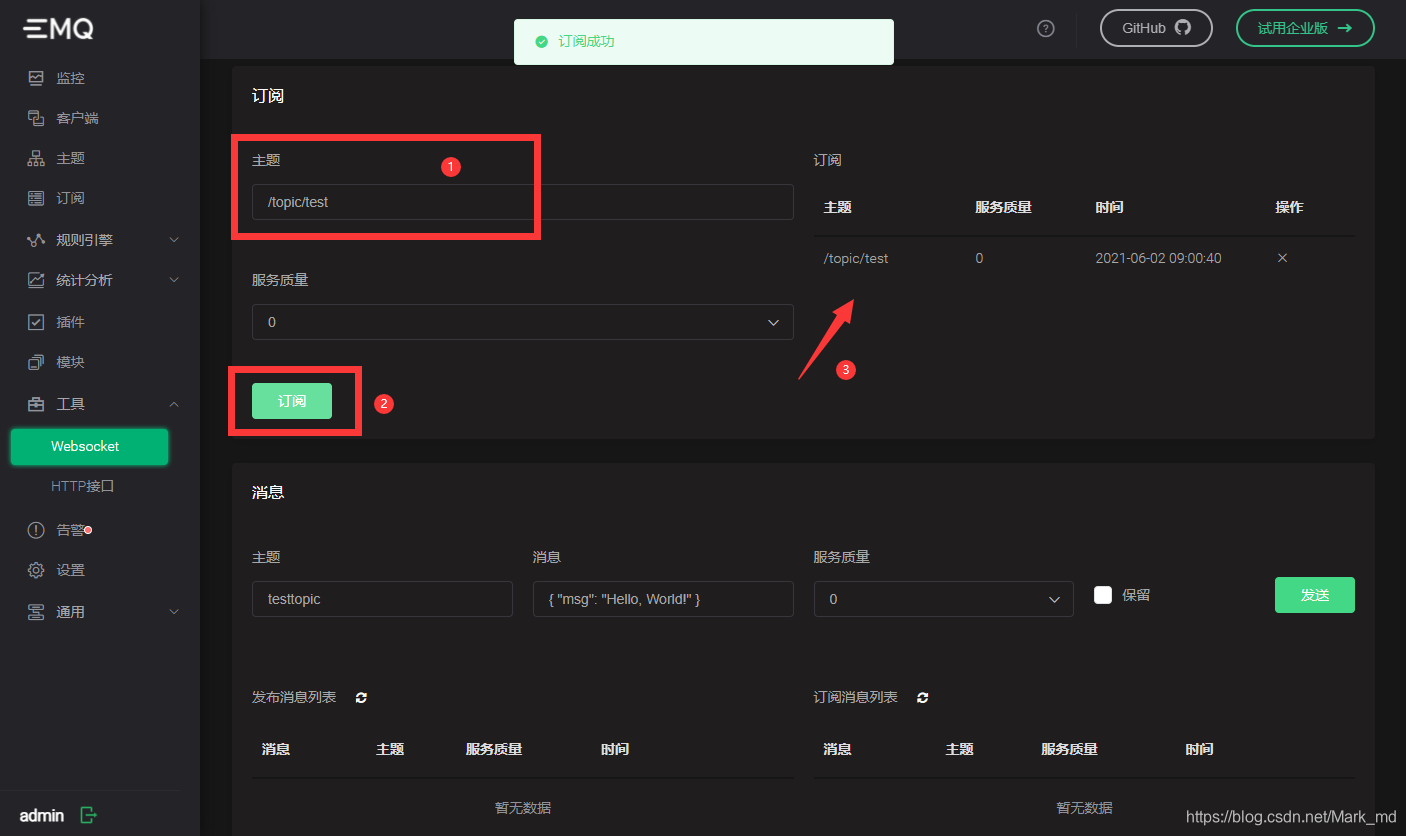Click the 设置 settings gear icon

36,570
